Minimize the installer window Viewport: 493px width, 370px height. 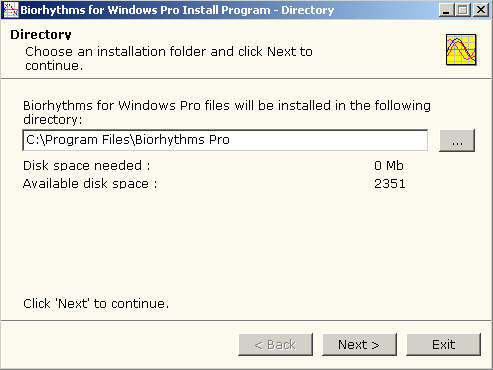[446, 10]
